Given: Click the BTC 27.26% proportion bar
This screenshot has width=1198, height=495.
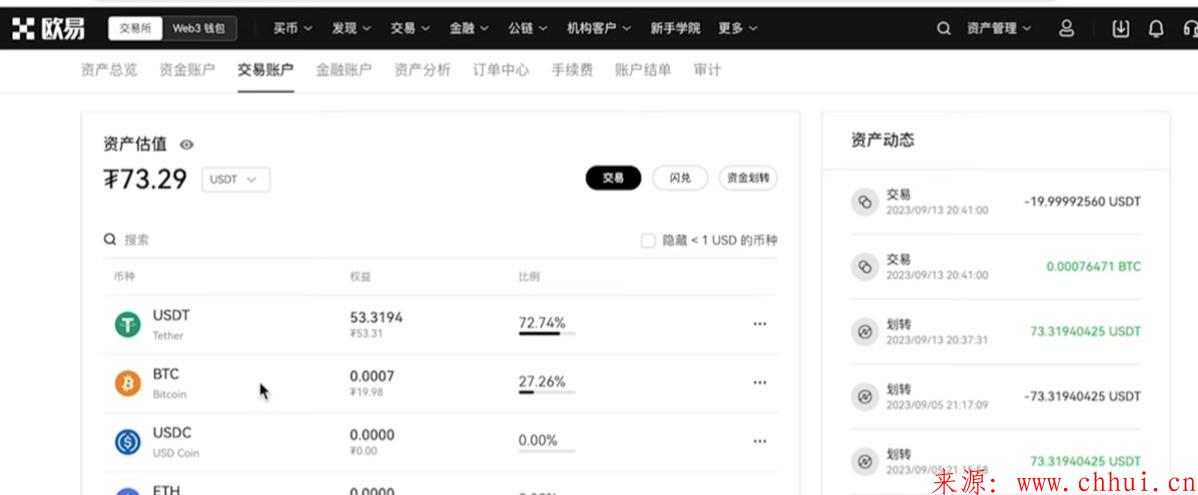Looking at the screenshot, I should [x=546, y=393].
